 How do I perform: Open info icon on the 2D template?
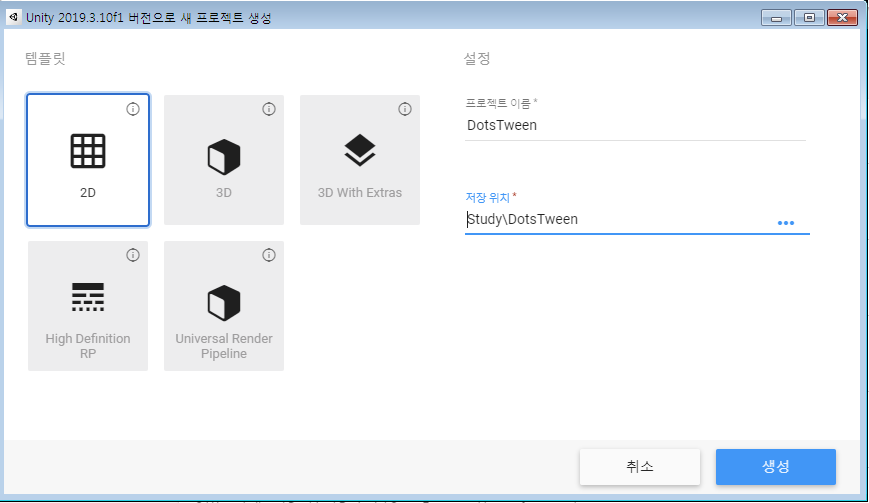point(133,109)
